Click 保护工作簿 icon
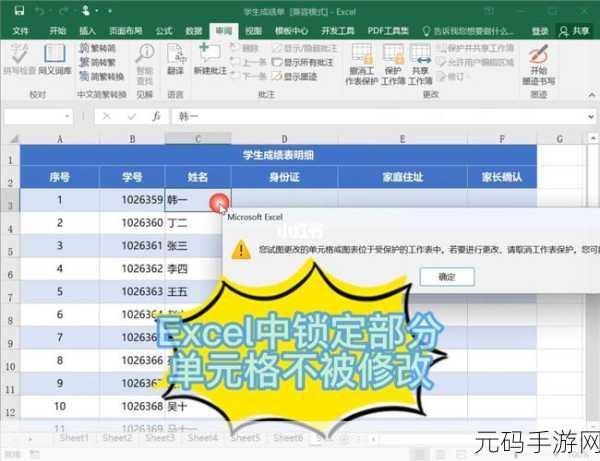Screen dimensions: 600x461 393,64
